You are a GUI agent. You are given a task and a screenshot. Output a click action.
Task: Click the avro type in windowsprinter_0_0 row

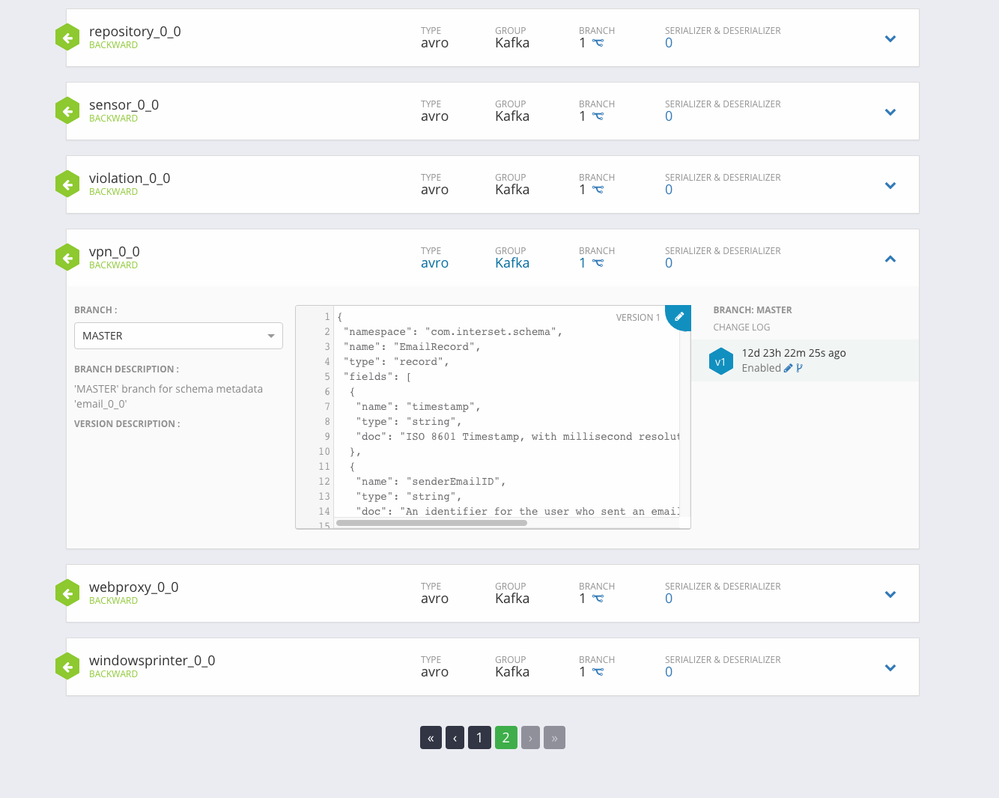point(435,672)
